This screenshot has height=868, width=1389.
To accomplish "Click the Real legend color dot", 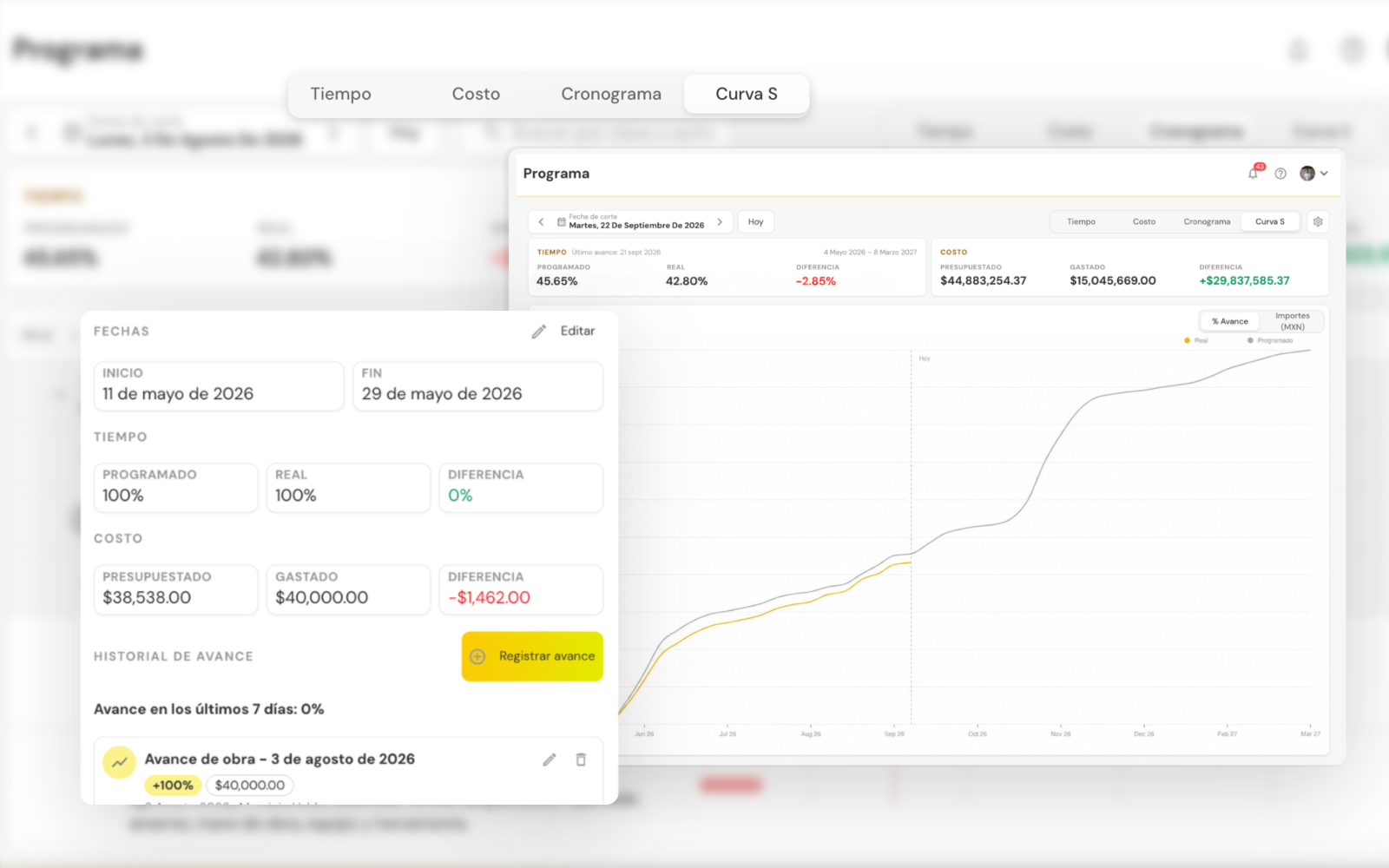I will pyautogui.click(x=1187, y=340).
